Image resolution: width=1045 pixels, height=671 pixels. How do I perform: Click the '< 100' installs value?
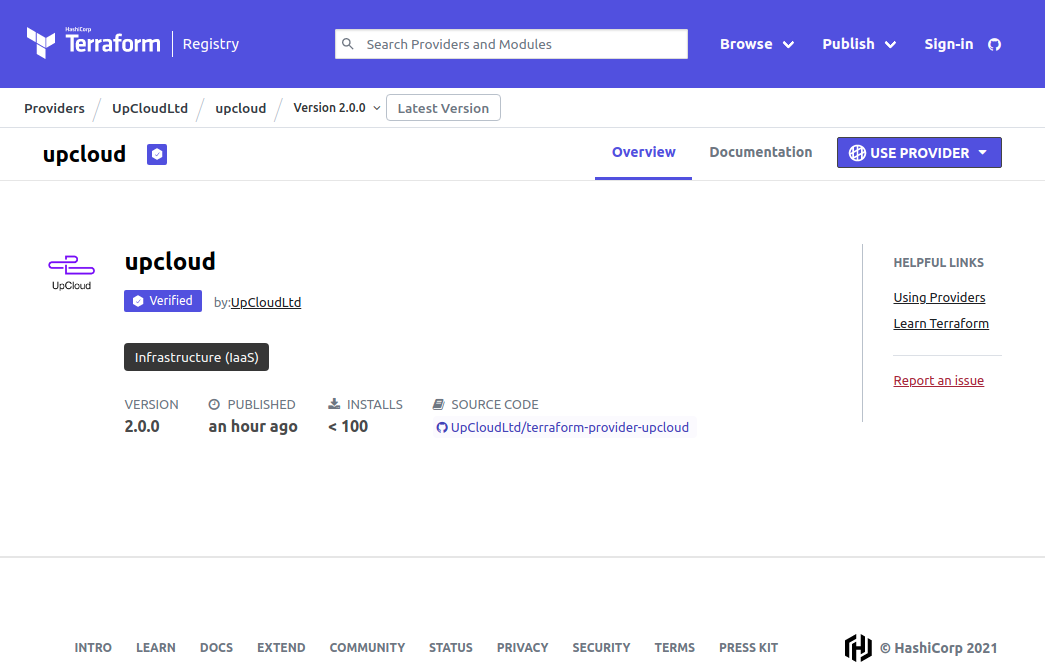pos(348,426)
